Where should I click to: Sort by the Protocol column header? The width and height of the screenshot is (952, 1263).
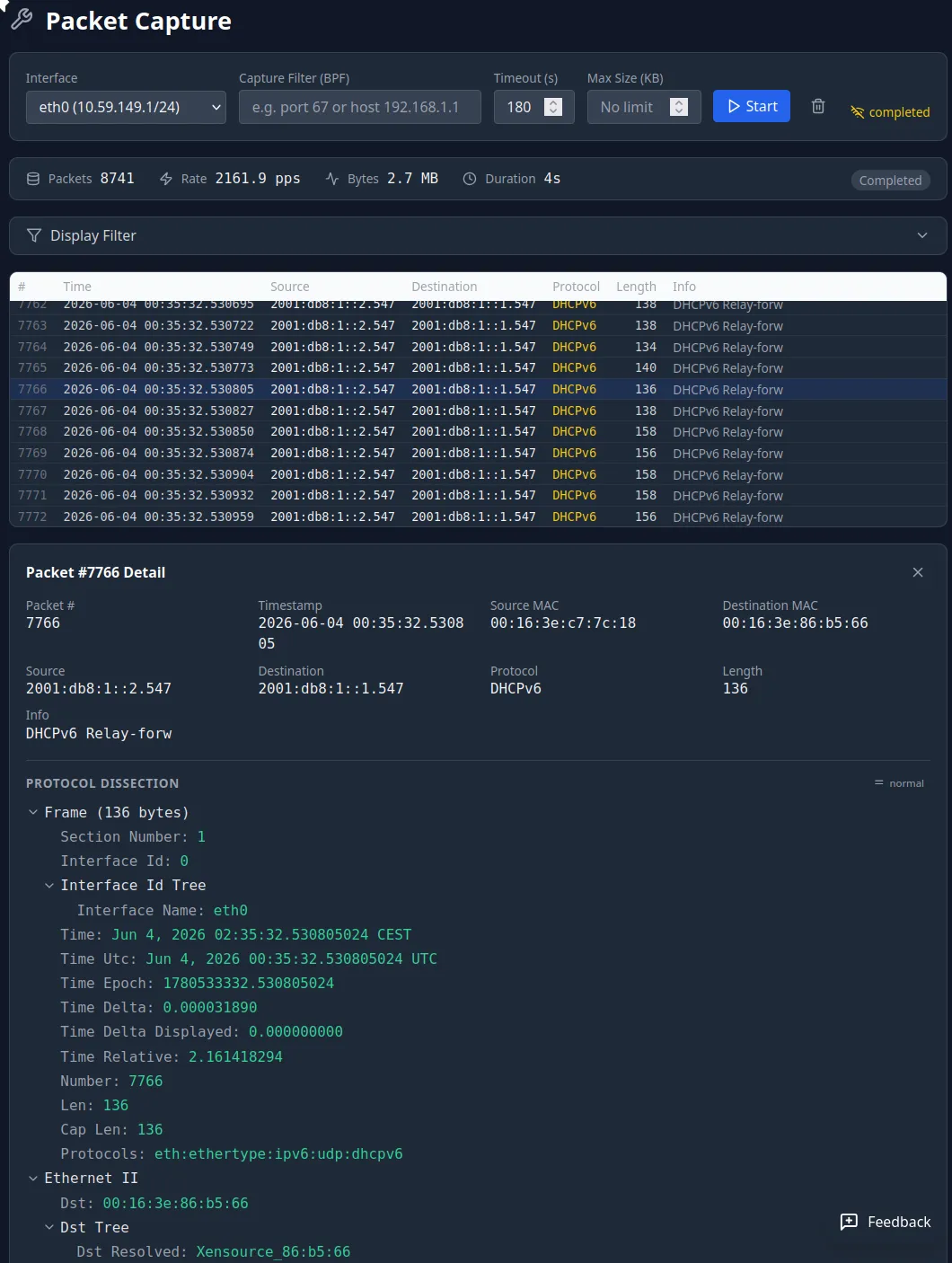pyautogui.click(x=576, y=287)
